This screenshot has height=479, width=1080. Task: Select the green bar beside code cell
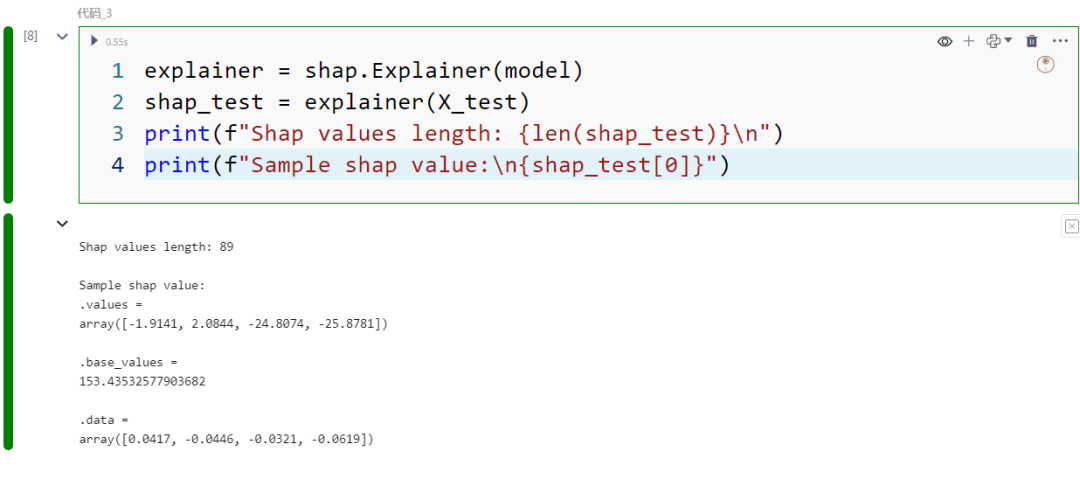click(x=8, y=115)
